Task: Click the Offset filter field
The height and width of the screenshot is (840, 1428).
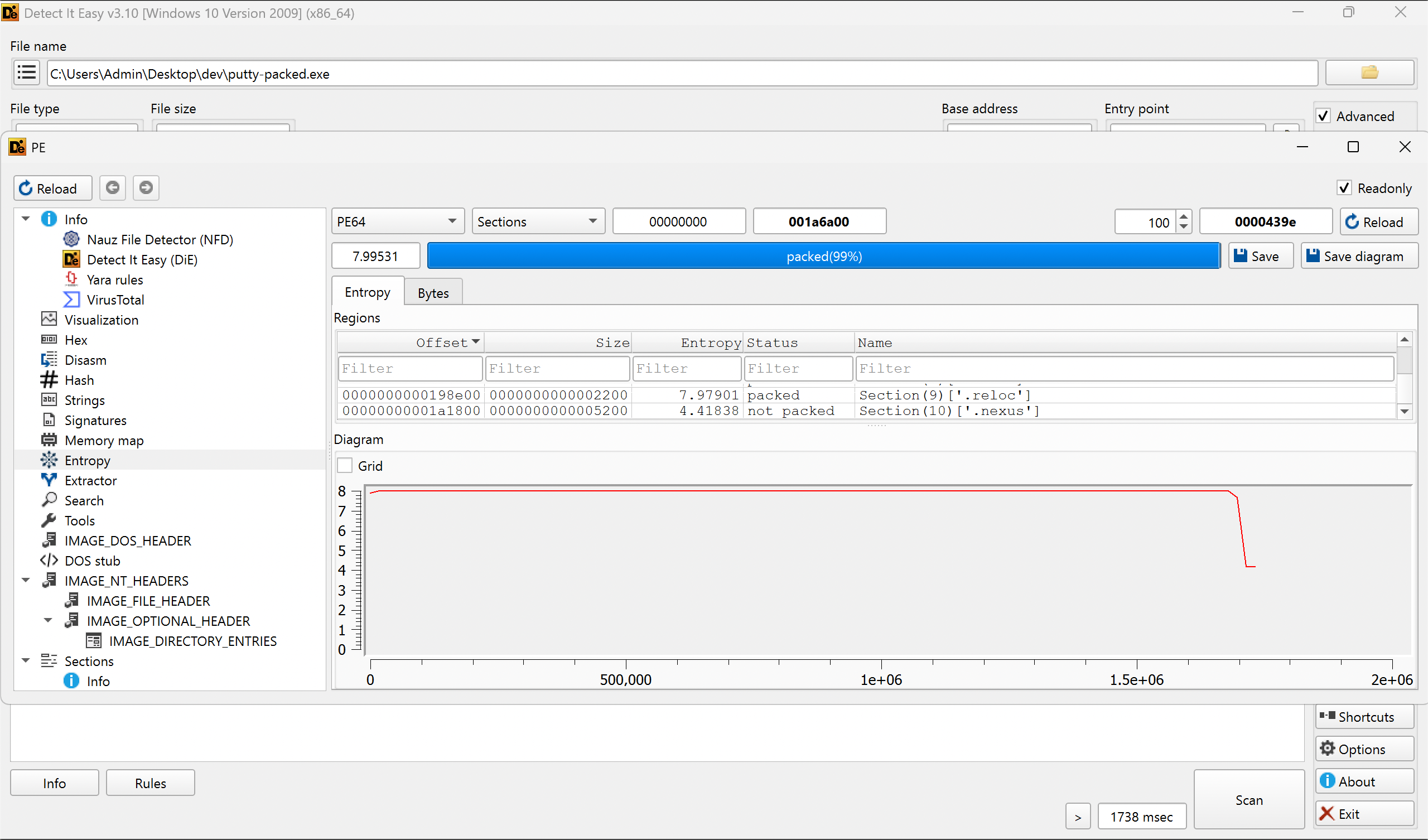Action: click(410, 369)
